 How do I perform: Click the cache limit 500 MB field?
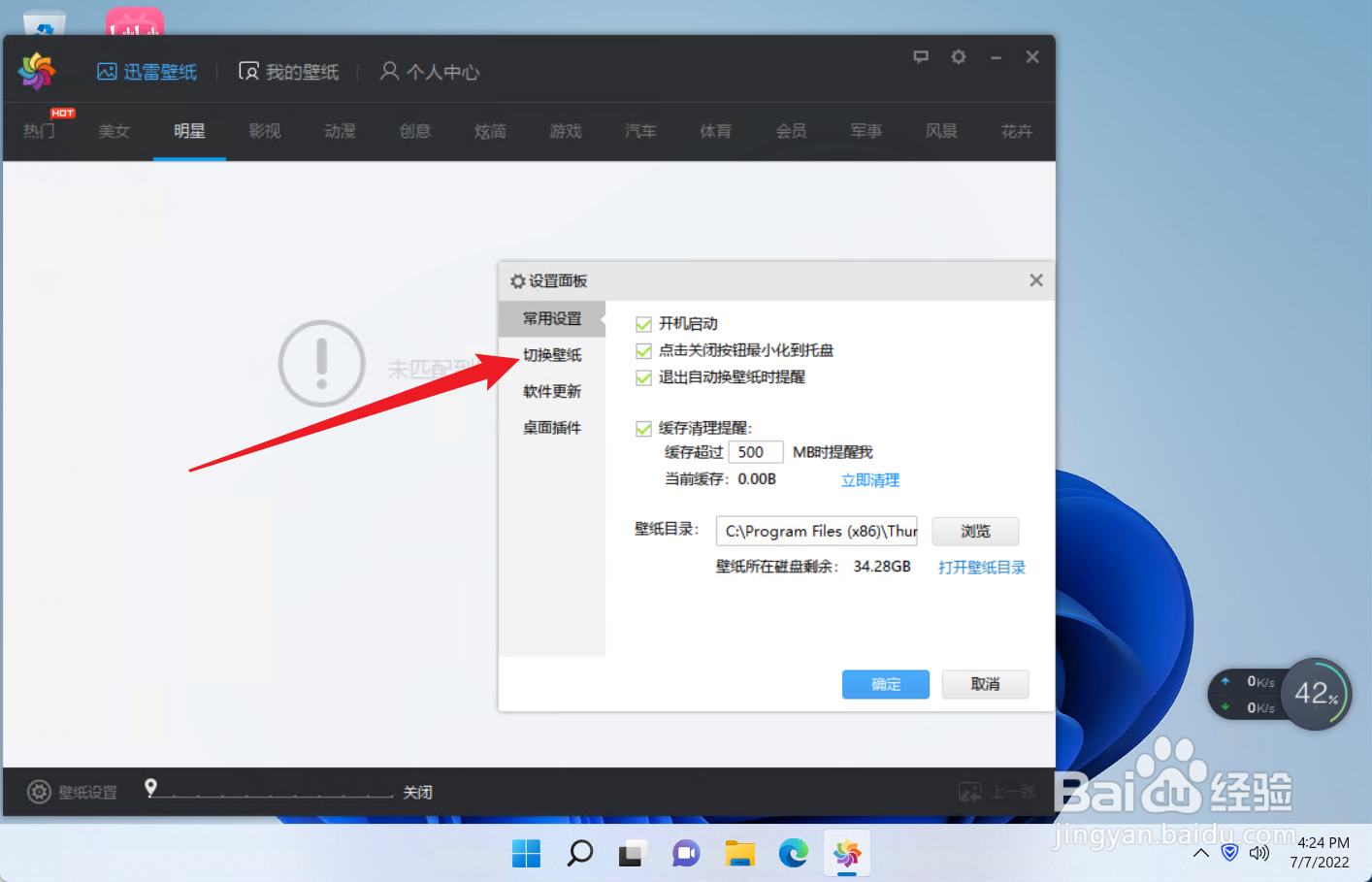pyautogui.click(x=756, y=452)
